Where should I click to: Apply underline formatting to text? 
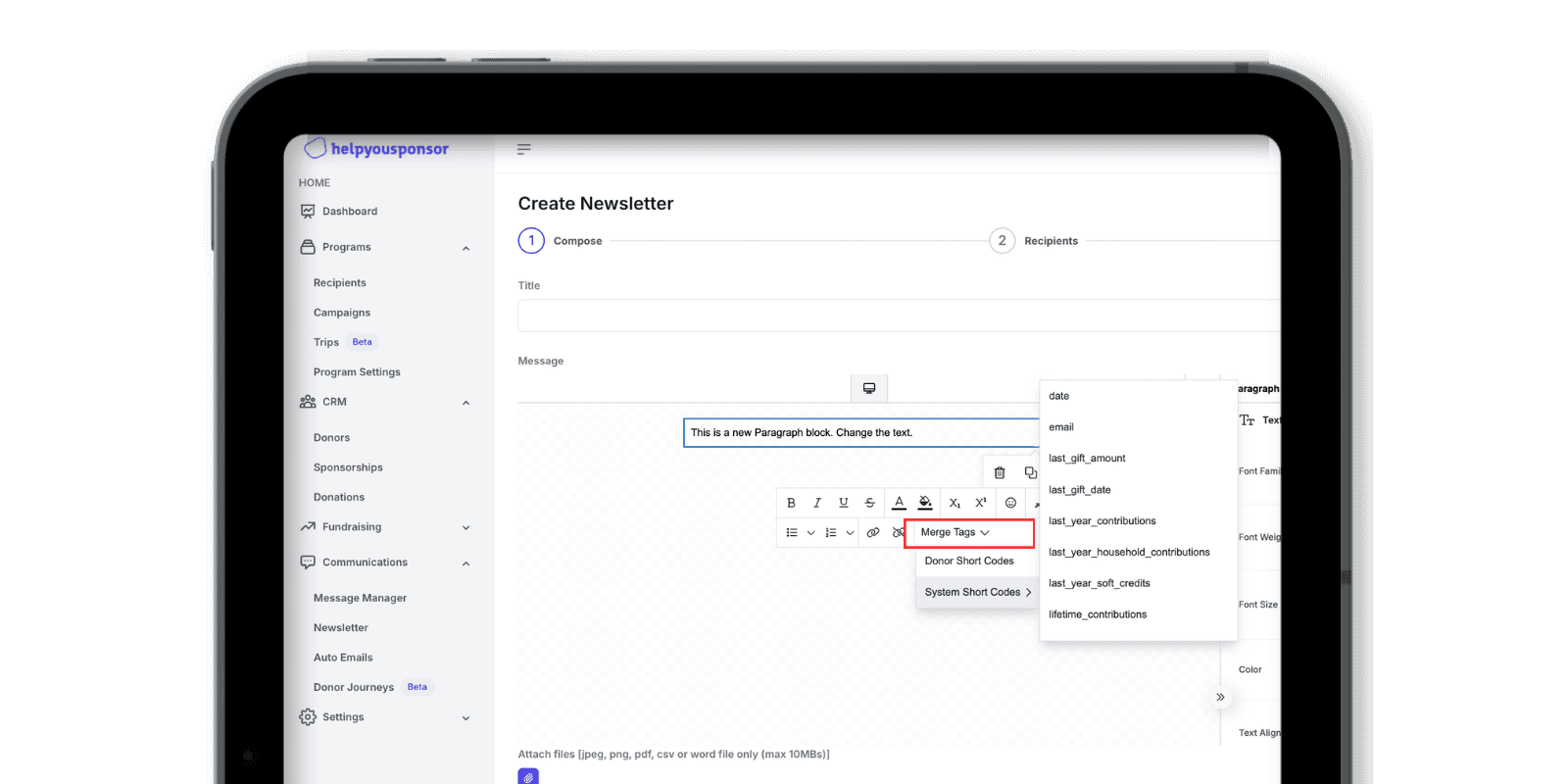(x=844, y=503)
